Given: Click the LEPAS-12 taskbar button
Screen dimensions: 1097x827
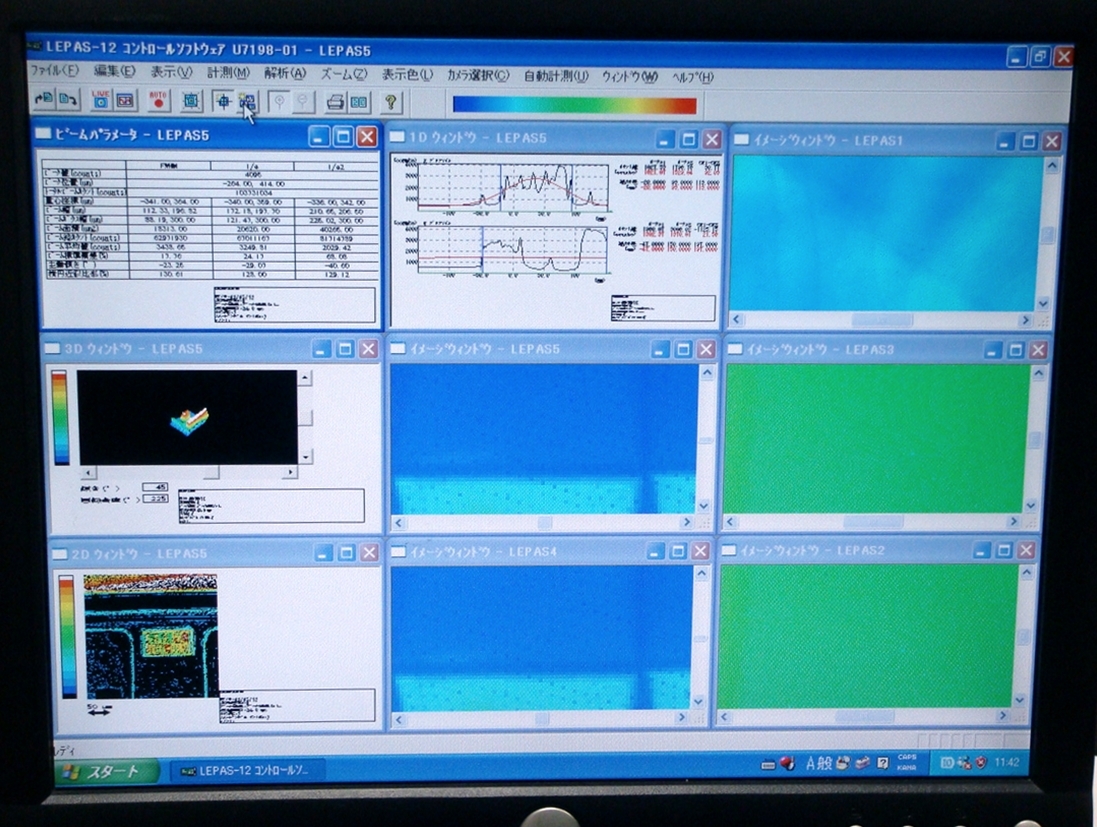Looking at the screenshot, I should (x=248, y=771).
